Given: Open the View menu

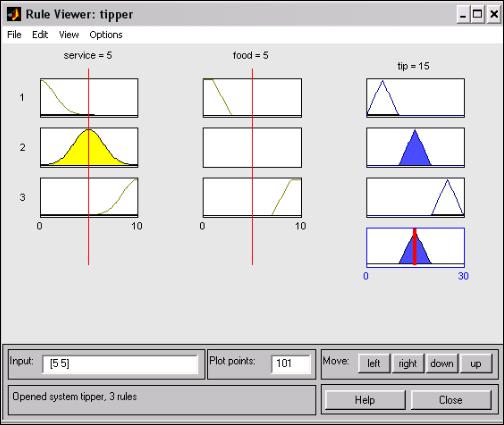Looking at the screenshot, I should [69, 35].
